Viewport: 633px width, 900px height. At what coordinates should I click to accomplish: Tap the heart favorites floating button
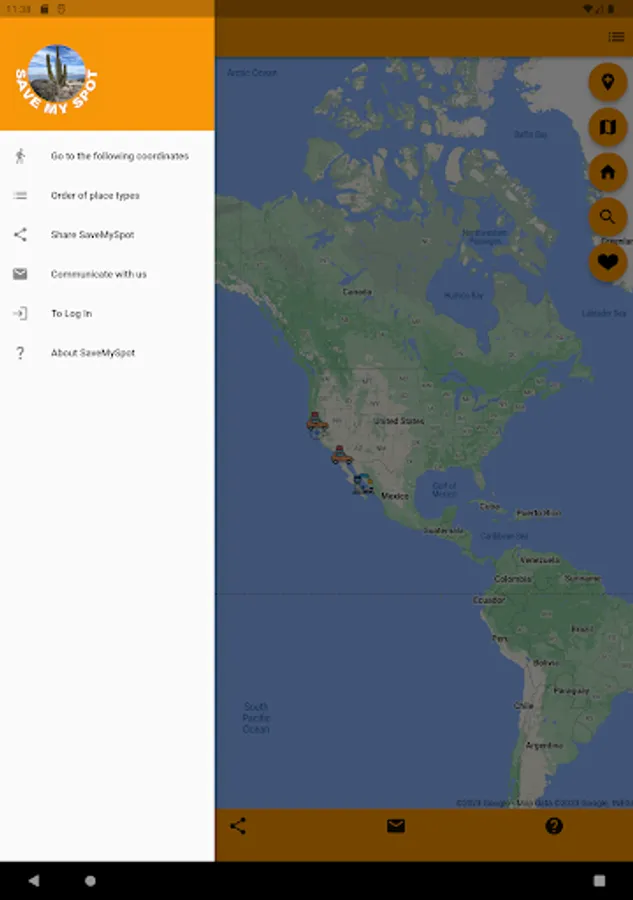coord(607,262)
